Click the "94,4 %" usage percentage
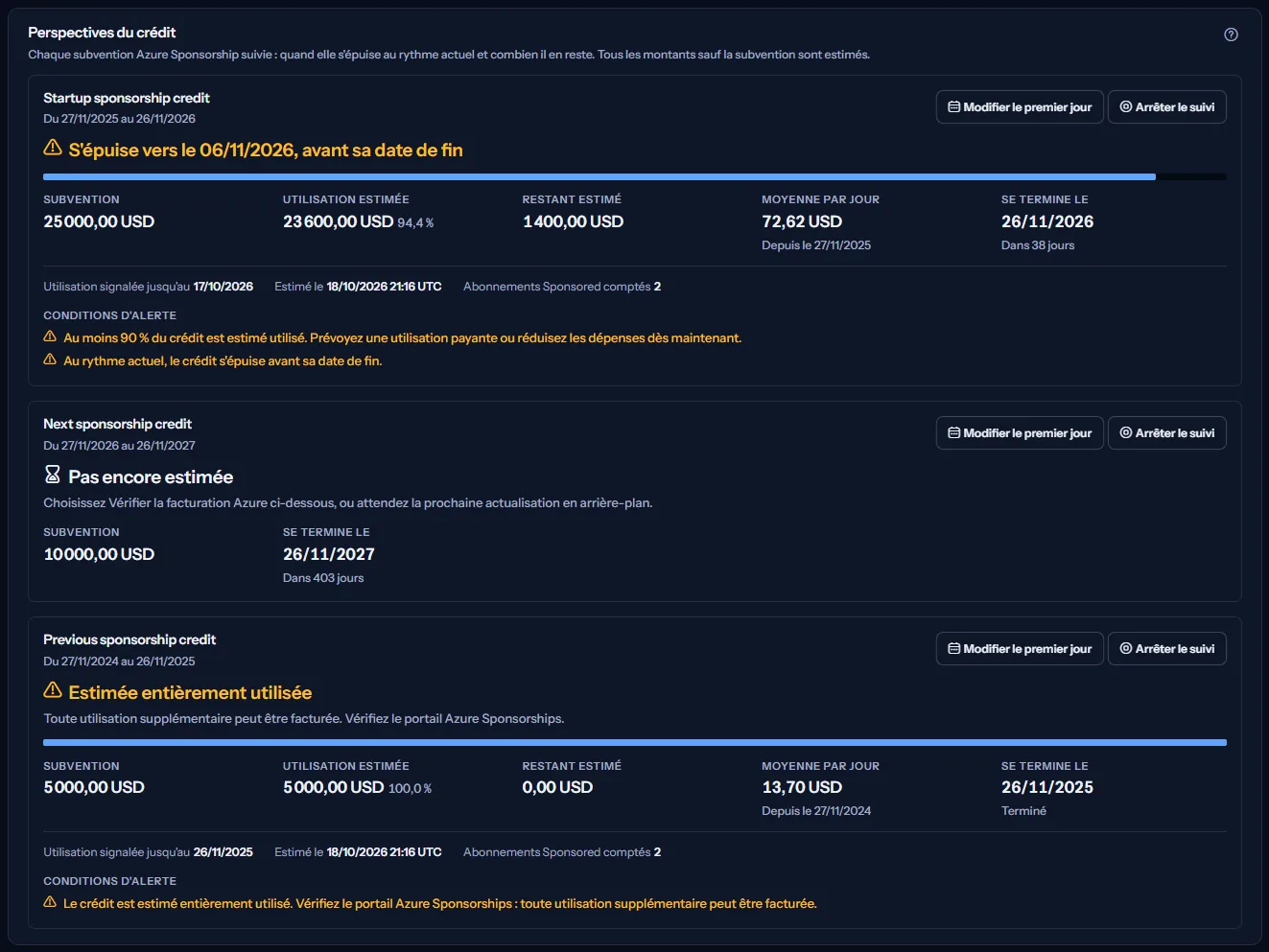The width and height of the screenshot is (1269, 952). 415,223
